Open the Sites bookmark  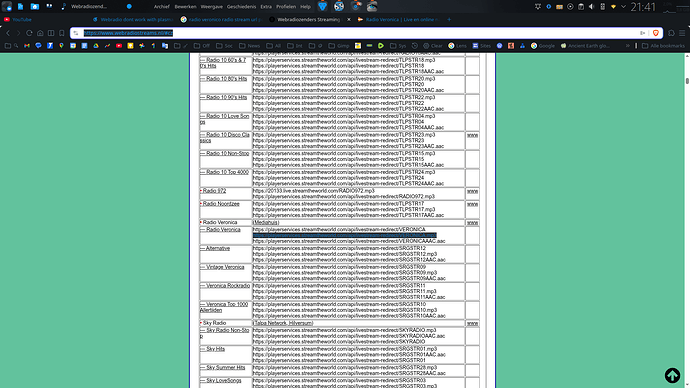[481, 46]
